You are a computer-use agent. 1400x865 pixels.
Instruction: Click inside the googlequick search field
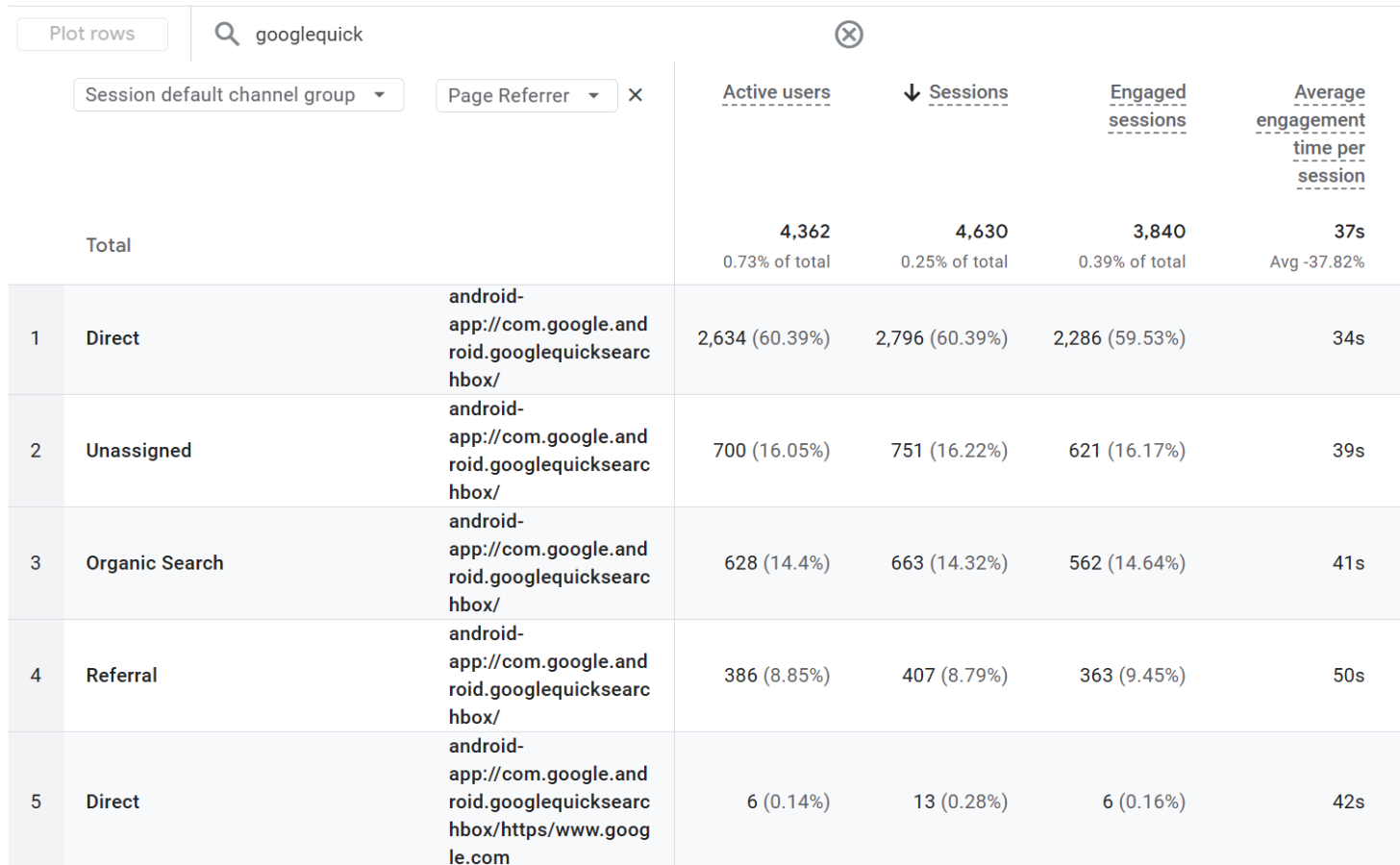click(x=529, y=35)
